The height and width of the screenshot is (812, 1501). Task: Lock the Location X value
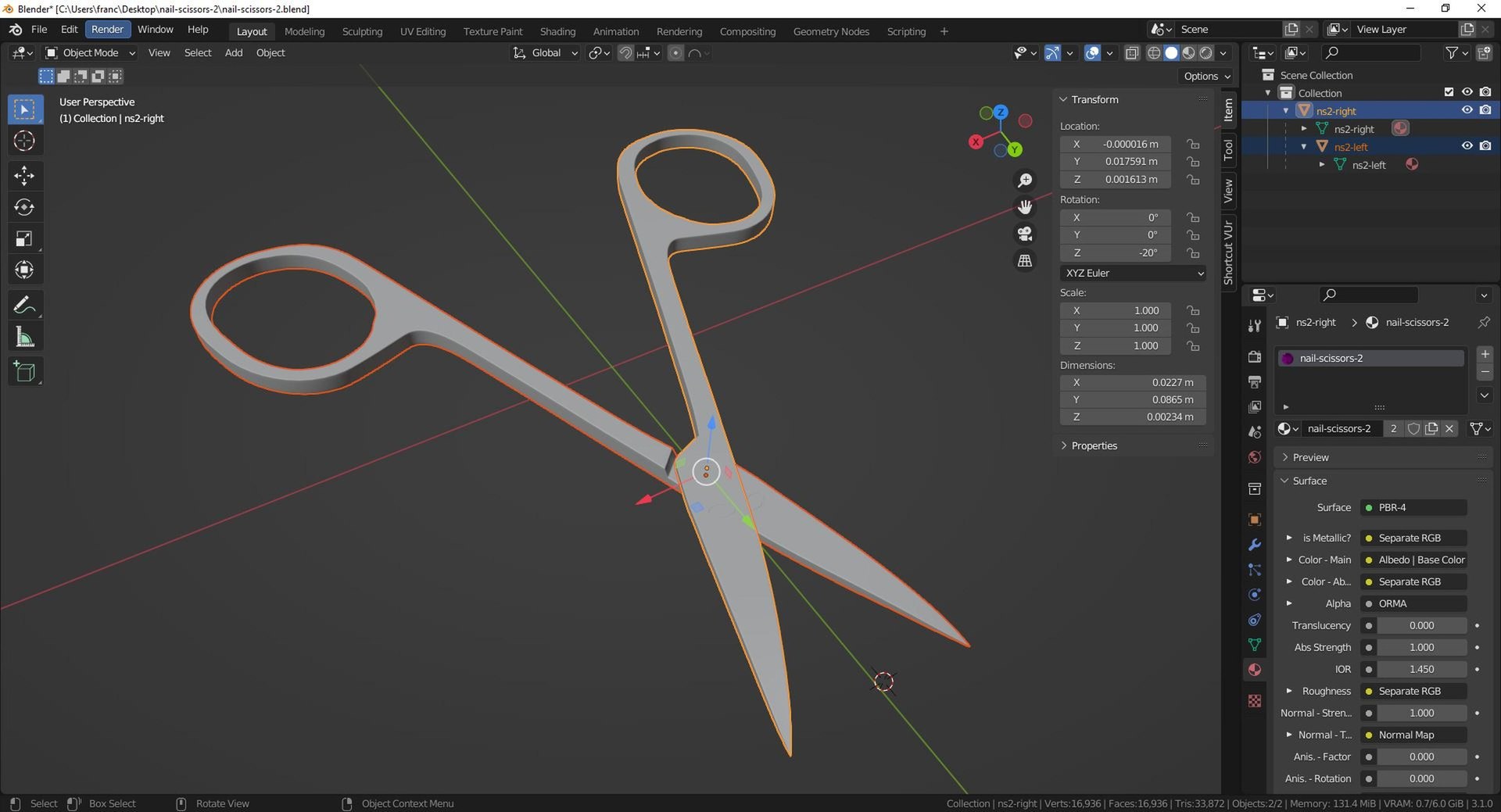pos(1193,144)
